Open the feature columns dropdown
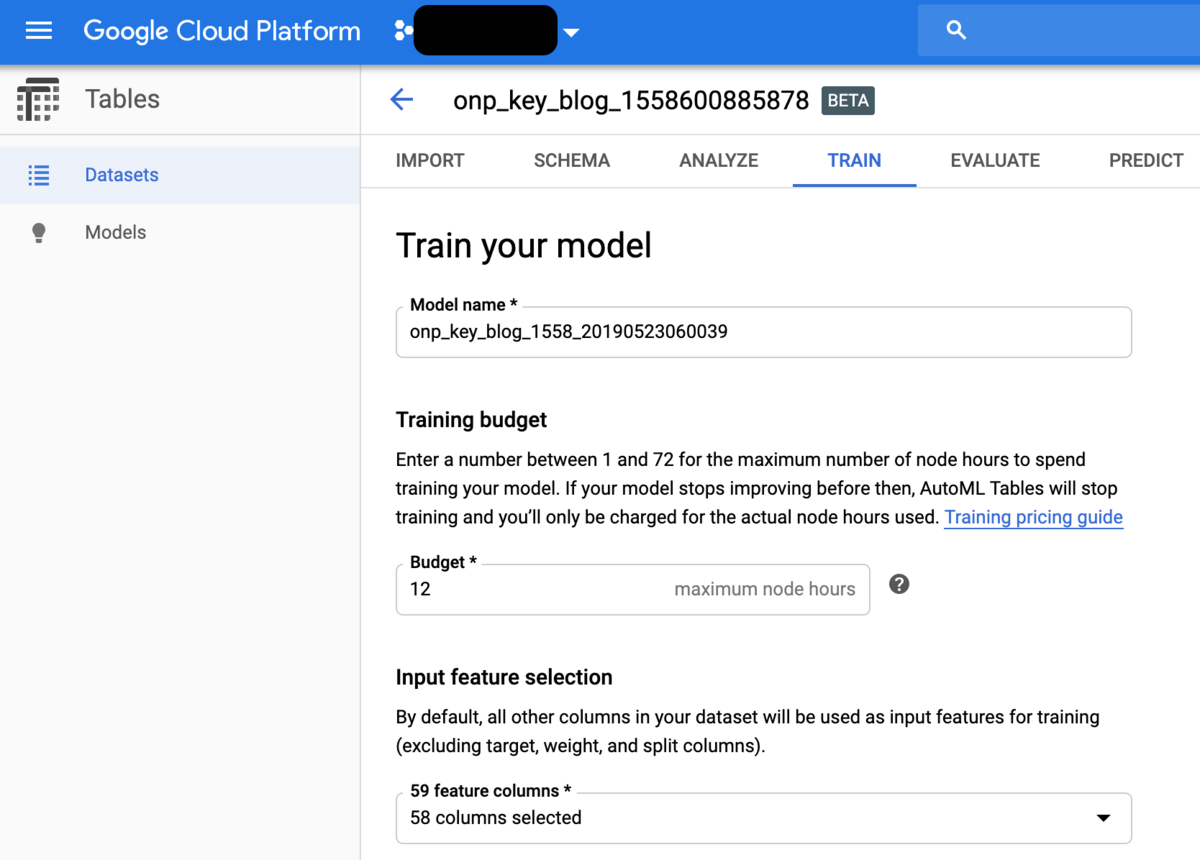The width and height of the screenshot is (1200, 860). tap(1103, 818)
